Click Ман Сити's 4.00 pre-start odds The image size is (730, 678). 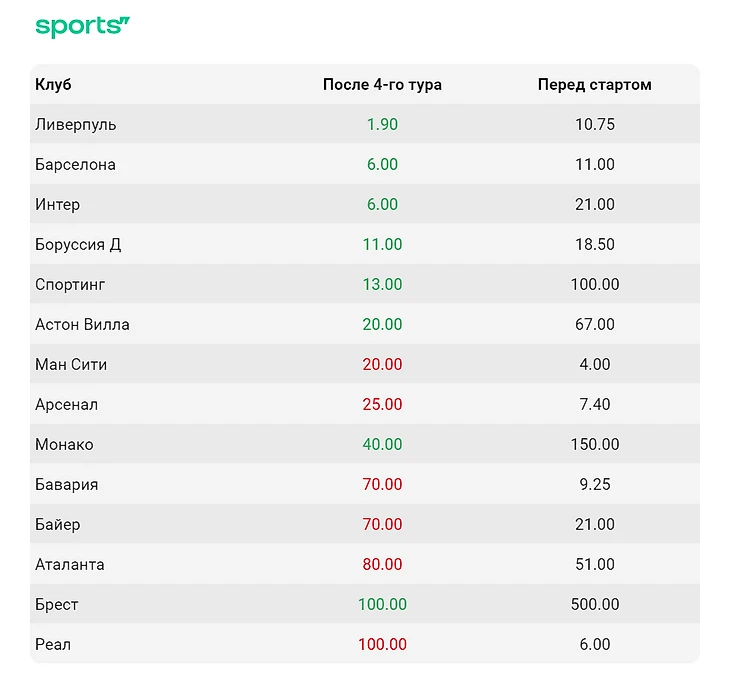[594, 365]
